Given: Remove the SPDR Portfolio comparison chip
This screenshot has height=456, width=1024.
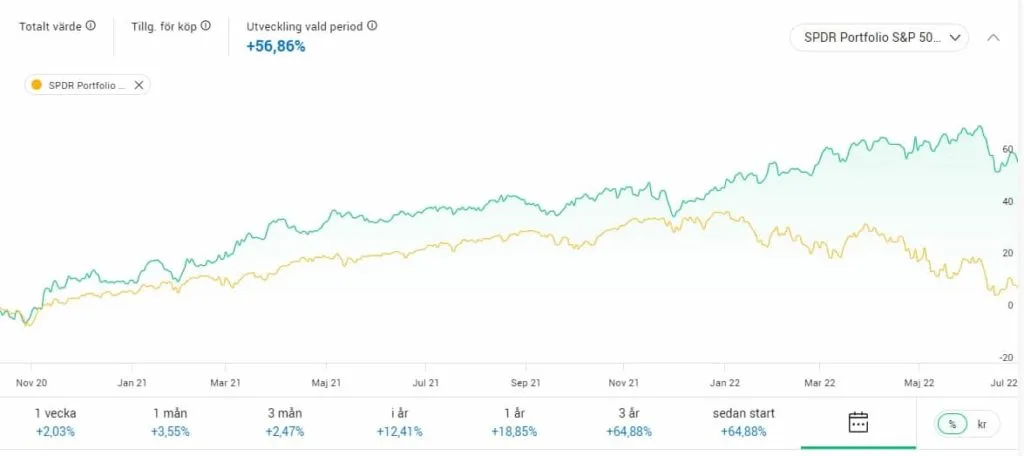Looking at the screenshot, I should click(139, 85).
